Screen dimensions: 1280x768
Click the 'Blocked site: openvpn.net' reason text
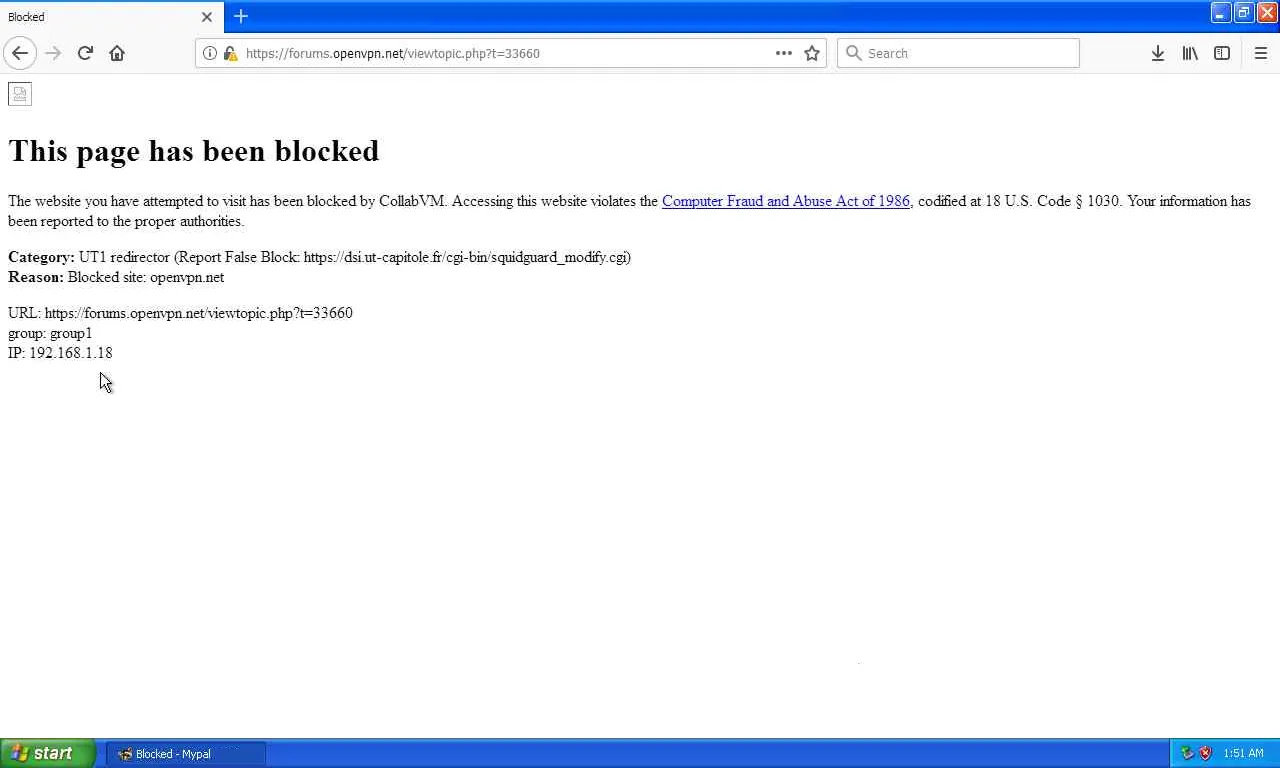pyautogui.click(x=146, y=277)
